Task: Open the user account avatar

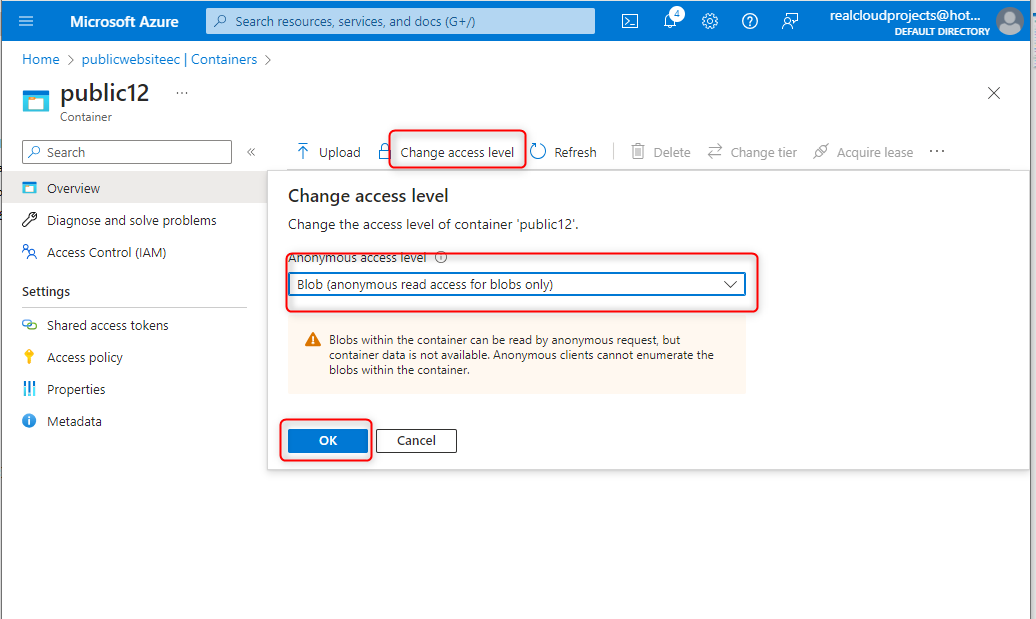Action: point(1010,21)
